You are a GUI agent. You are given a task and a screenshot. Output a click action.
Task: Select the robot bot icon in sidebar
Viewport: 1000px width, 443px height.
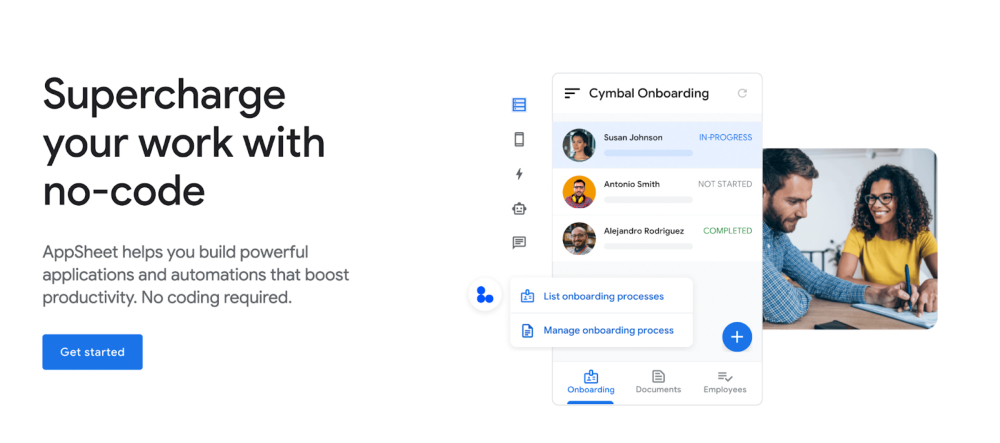(x=519, y=208)
